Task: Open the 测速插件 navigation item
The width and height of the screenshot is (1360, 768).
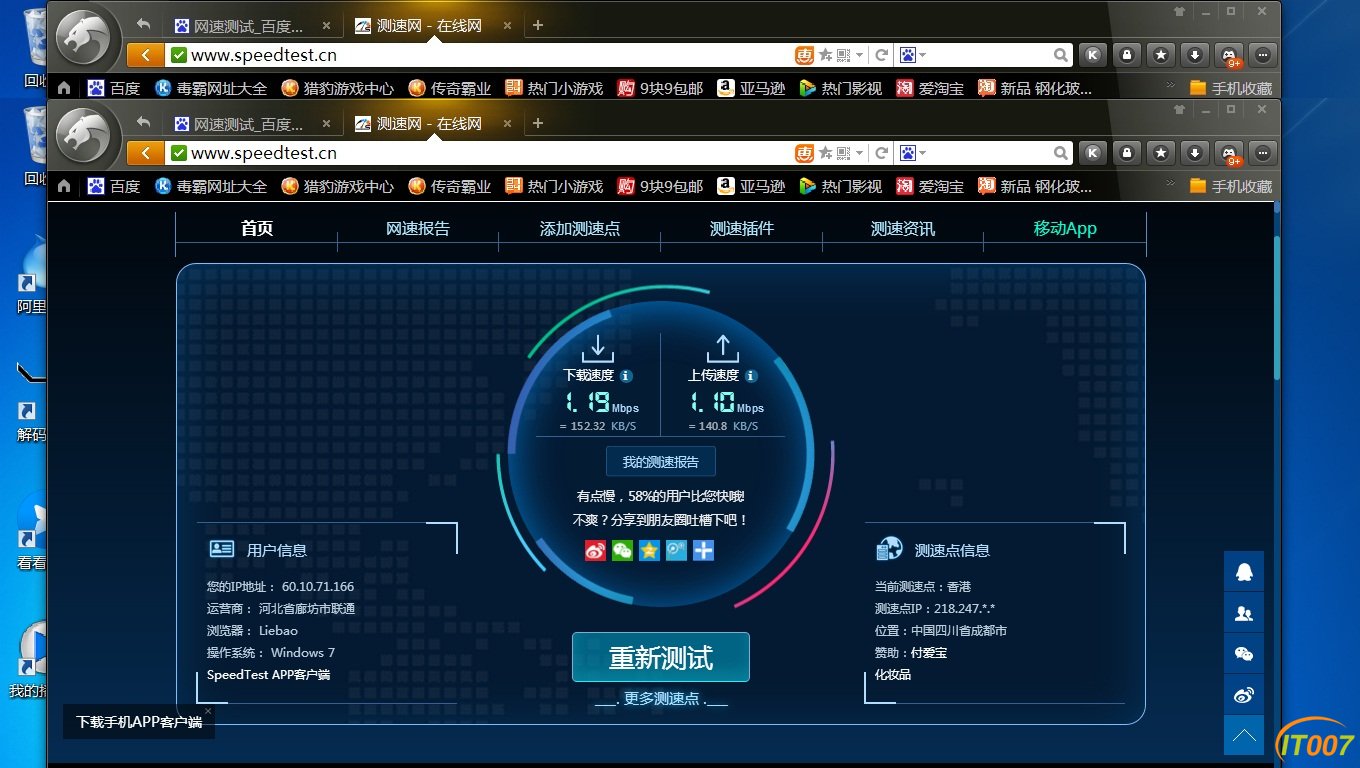Action: (x=742, y=228)
